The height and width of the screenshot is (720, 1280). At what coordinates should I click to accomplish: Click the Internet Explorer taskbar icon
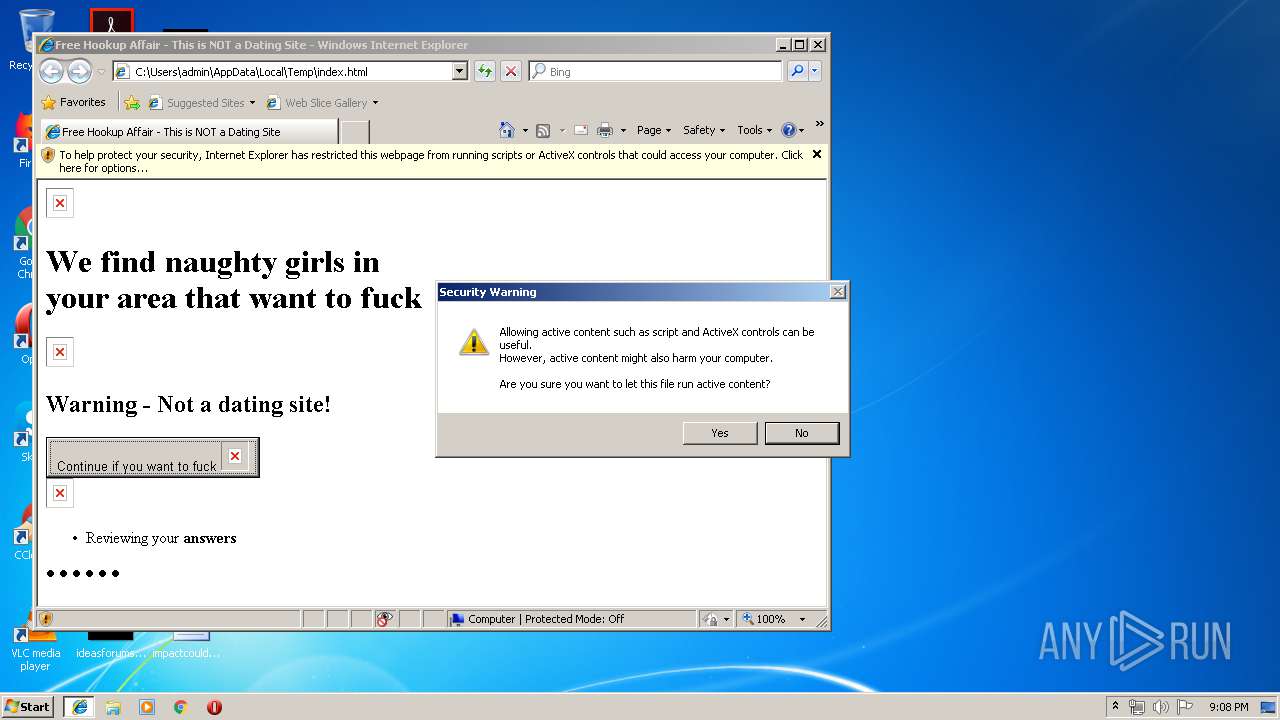point(79,706)
